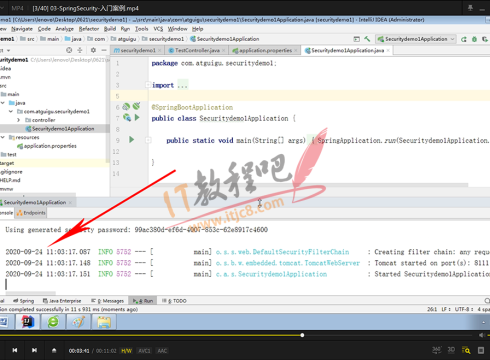Switch to the application.properties editor tab
The height and width of the screenshot is (360, 490).
tap(265, 50)
